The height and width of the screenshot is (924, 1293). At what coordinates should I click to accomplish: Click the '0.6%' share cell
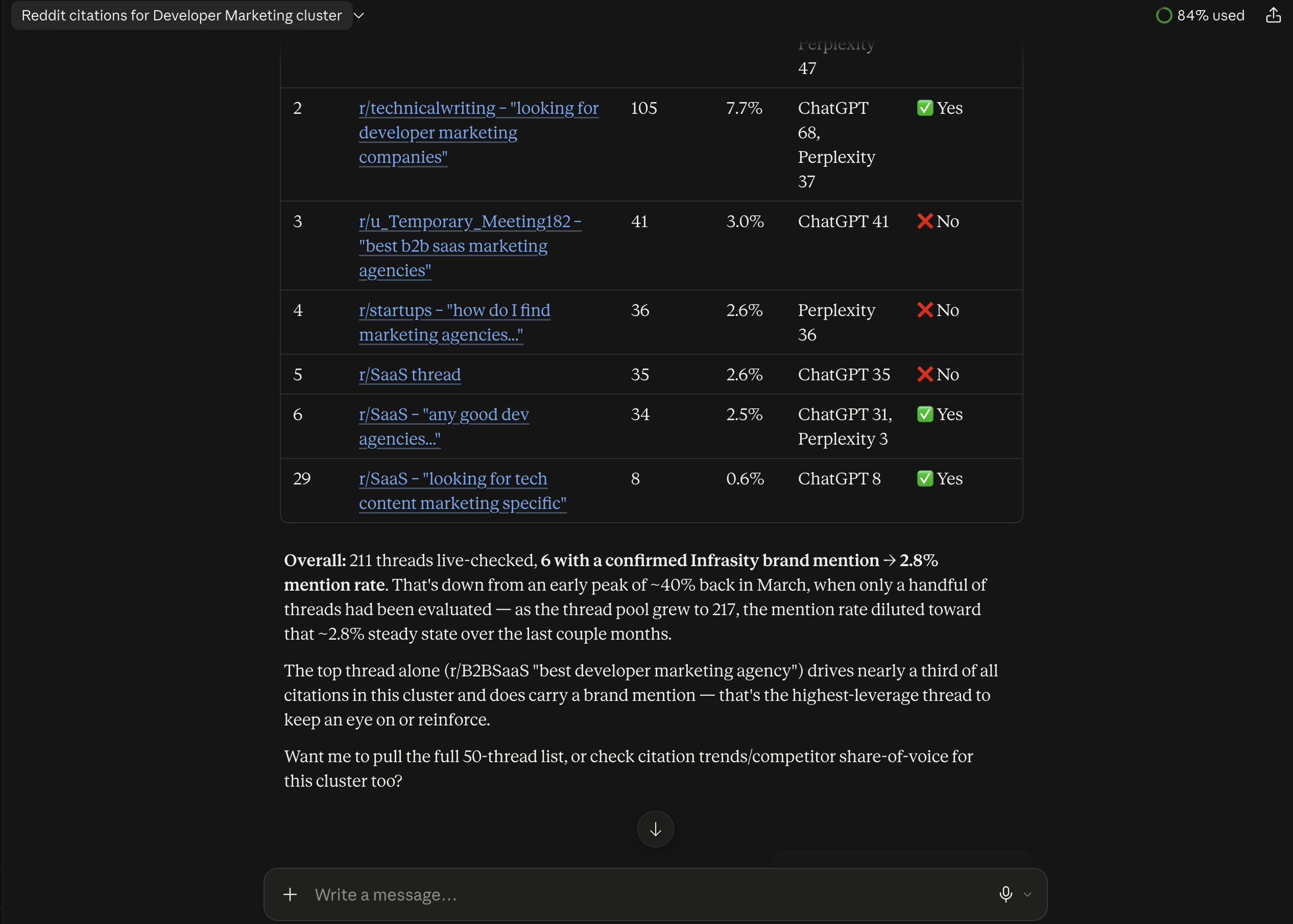tap(745, 478)
